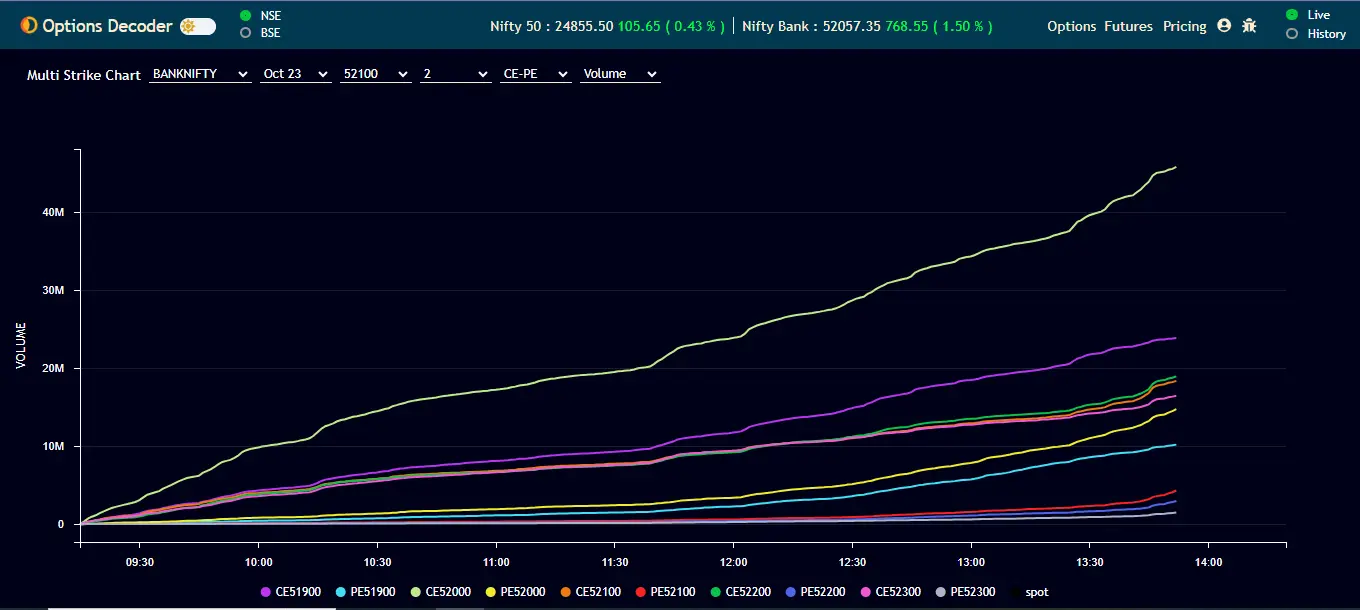Image resolution: width=1360 pixels, height=610 pixels.
Task: Click the orange CE52100 legend marker
Action: tap(566, 592)
